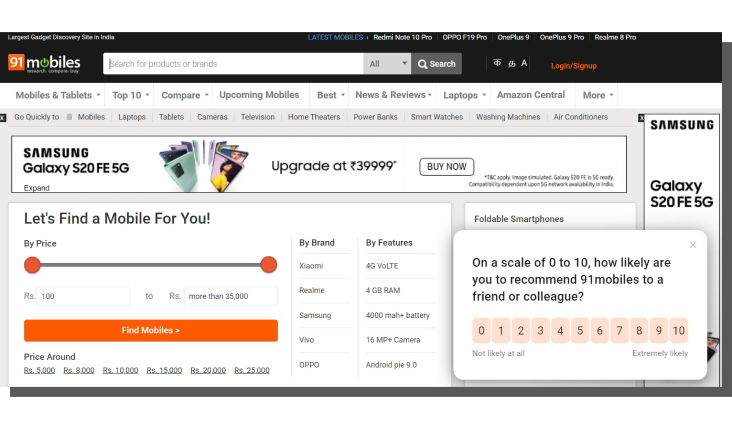Expand the More menu
The height and width of the screenshot is (429, 732).
point(598,95)
